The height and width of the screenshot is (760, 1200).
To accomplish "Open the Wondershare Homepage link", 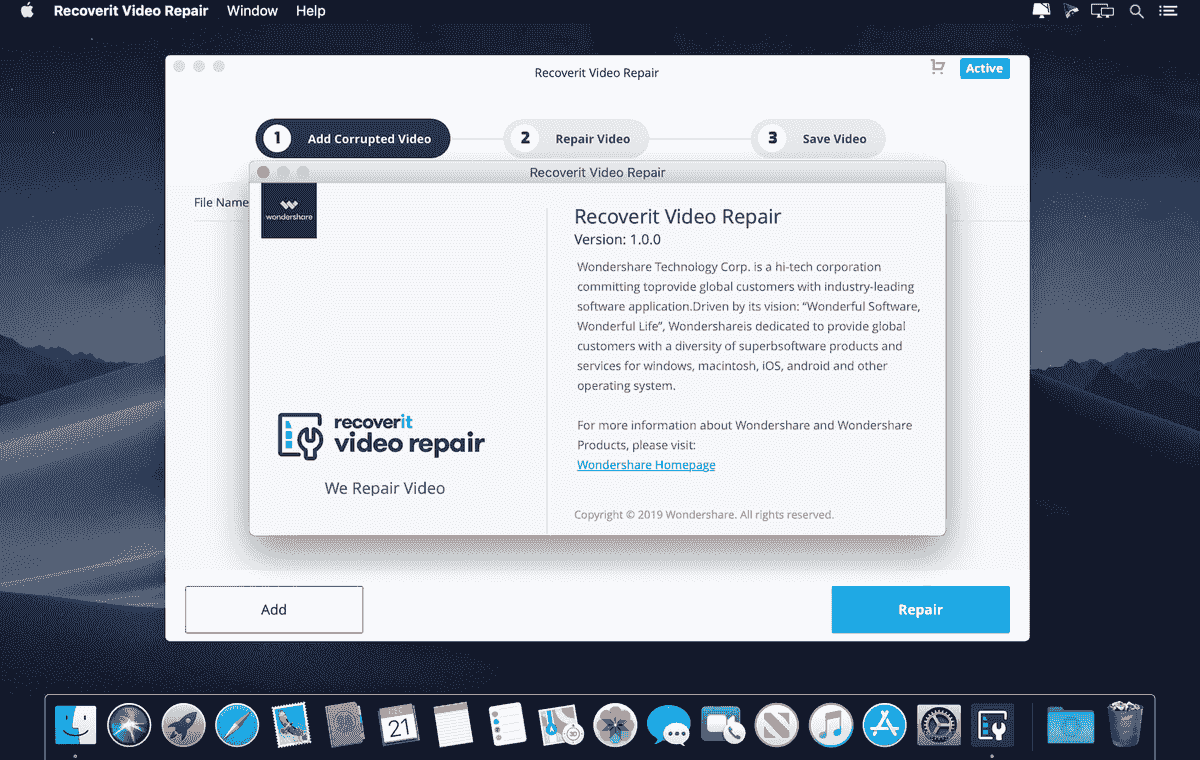I will [645, 464].
